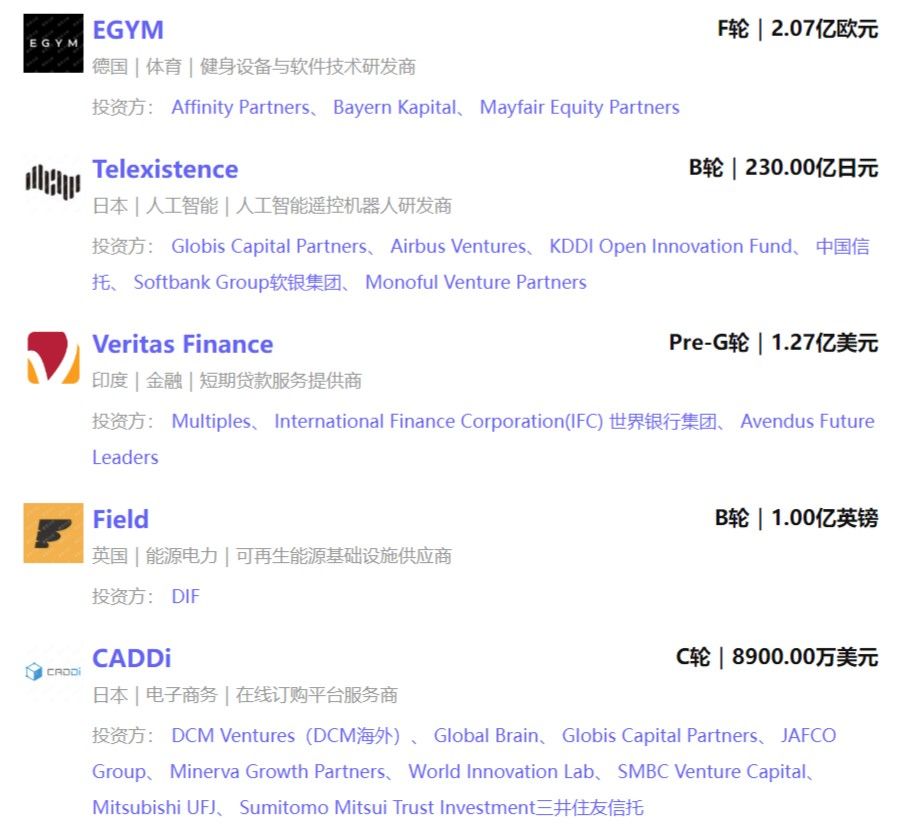This screenshot has height=833, width=904.
Task: Select Field description 可再生能源基础设施供应商
Action: (x=344, y=556)
